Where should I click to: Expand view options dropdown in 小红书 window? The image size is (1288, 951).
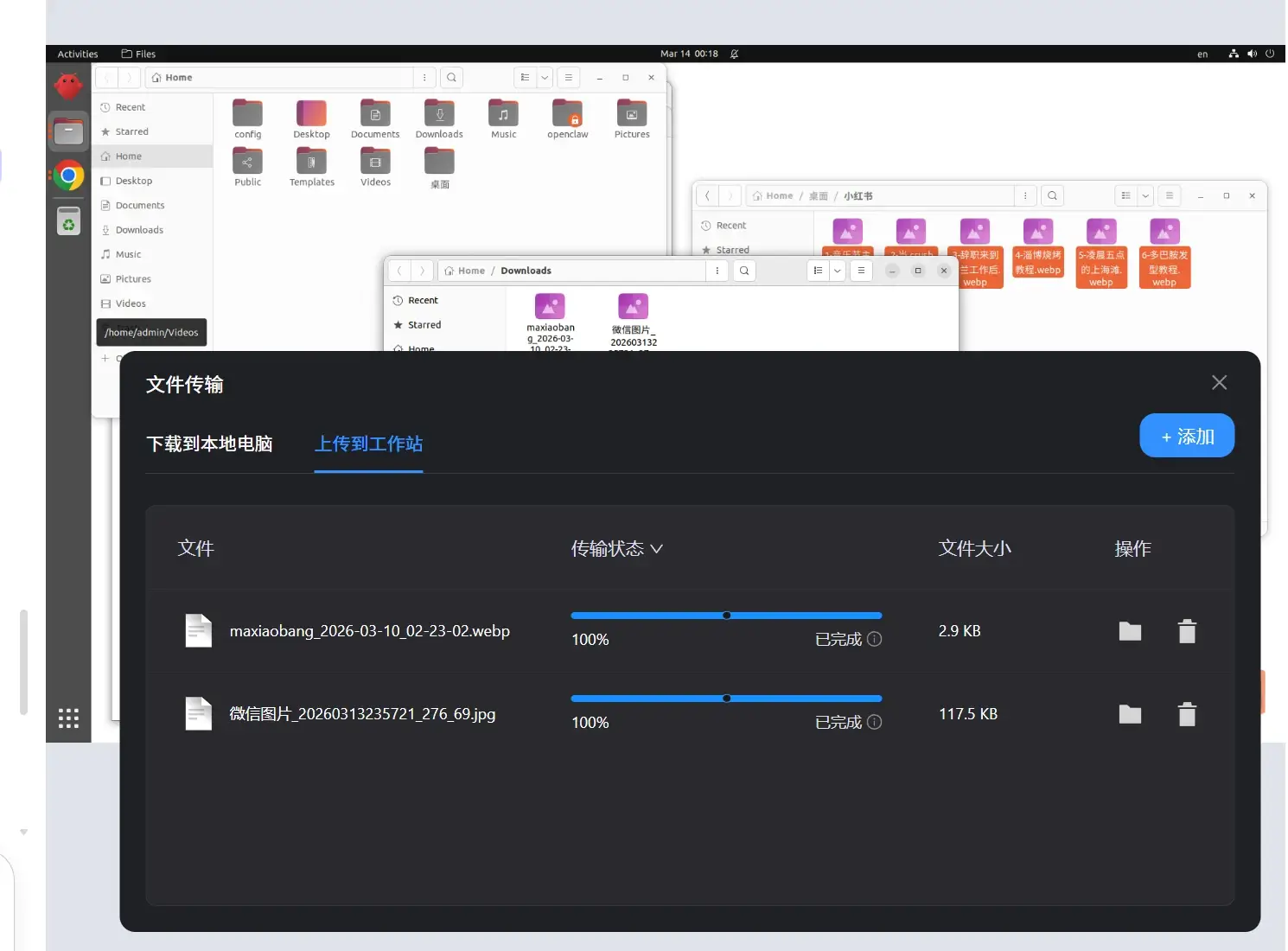pos(1145,196)
